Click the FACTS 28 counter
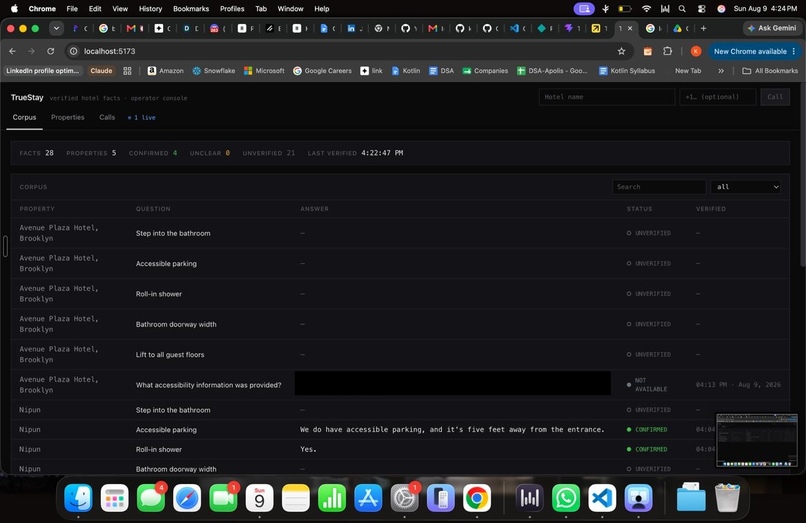The width and height of the screenshot is (806, 523). pos(36,153)
